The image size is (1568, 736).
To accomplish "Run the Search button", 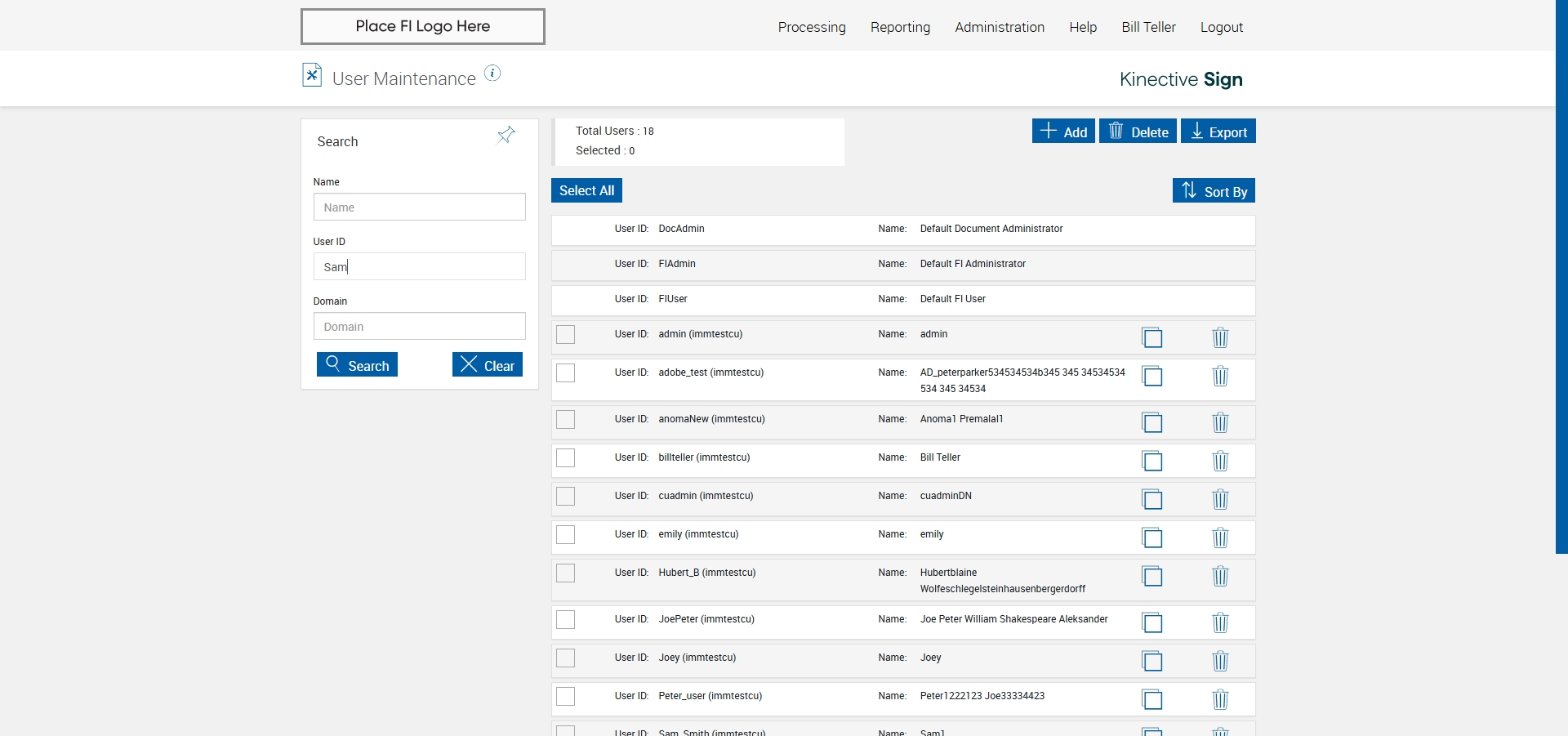I will click(x=357, y=364).
